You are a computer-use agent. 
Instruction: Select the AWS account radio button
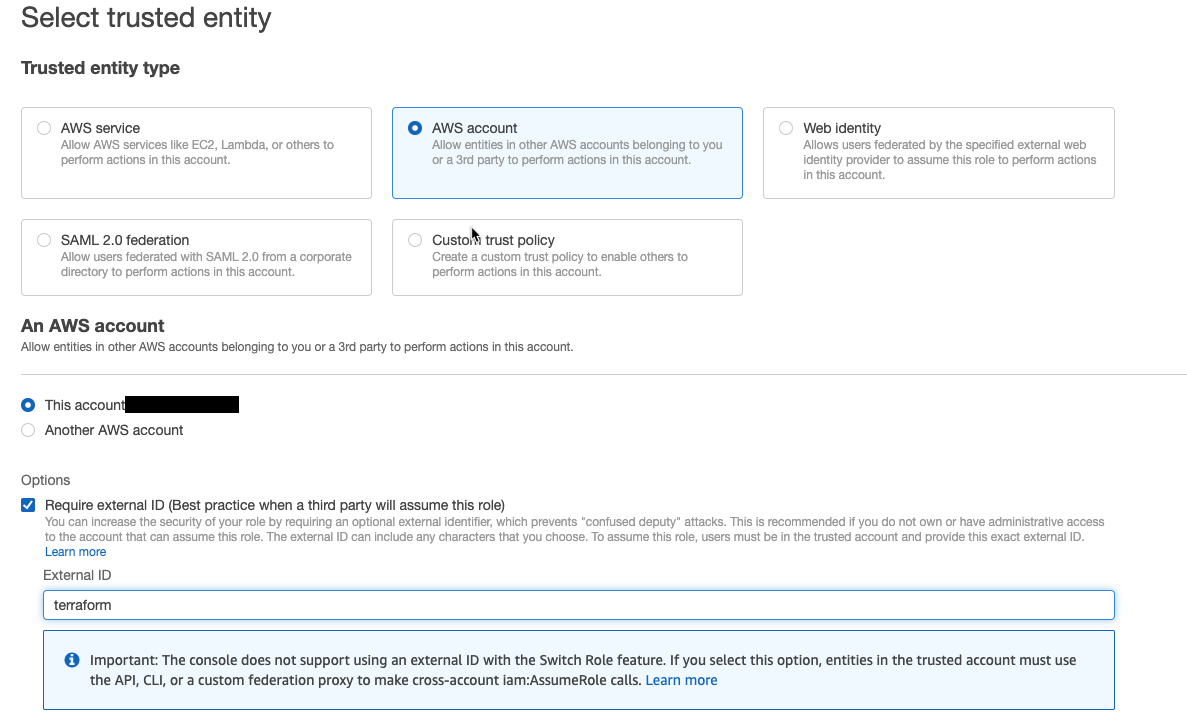[x=415, y=128]
